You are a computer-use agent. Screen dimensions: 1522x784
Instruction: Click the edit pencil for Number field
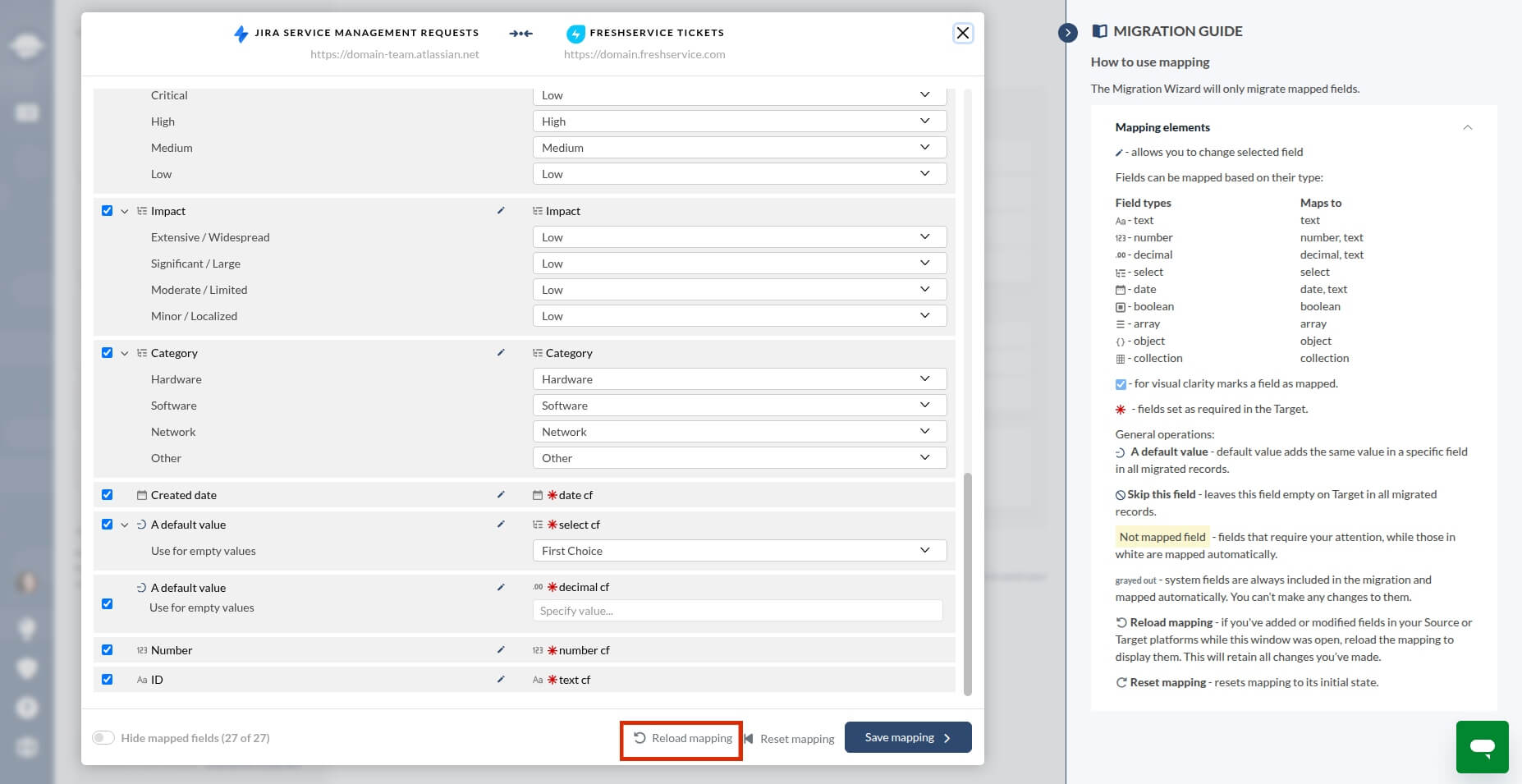[501, 650]
